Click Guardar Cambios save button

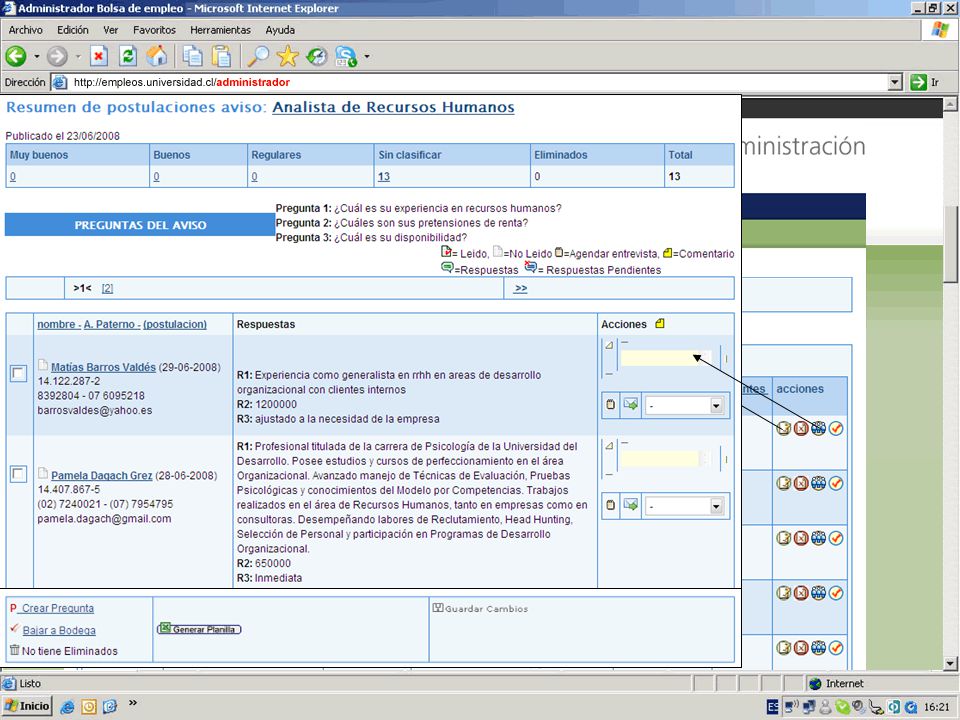[480, 609]
